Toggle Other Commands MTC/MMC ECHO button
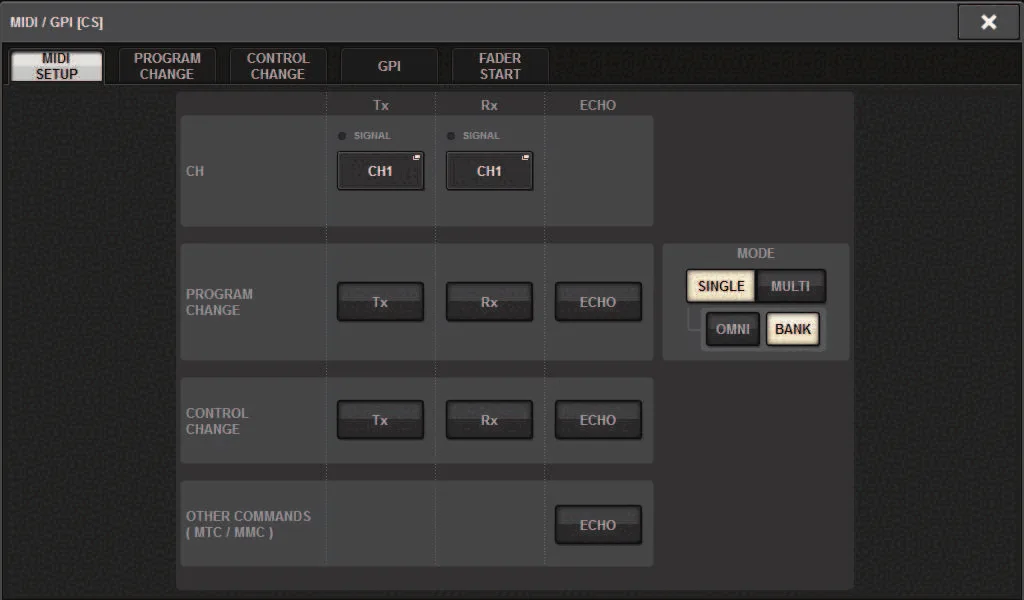The image size is (1024, 600). click(598, 525)
